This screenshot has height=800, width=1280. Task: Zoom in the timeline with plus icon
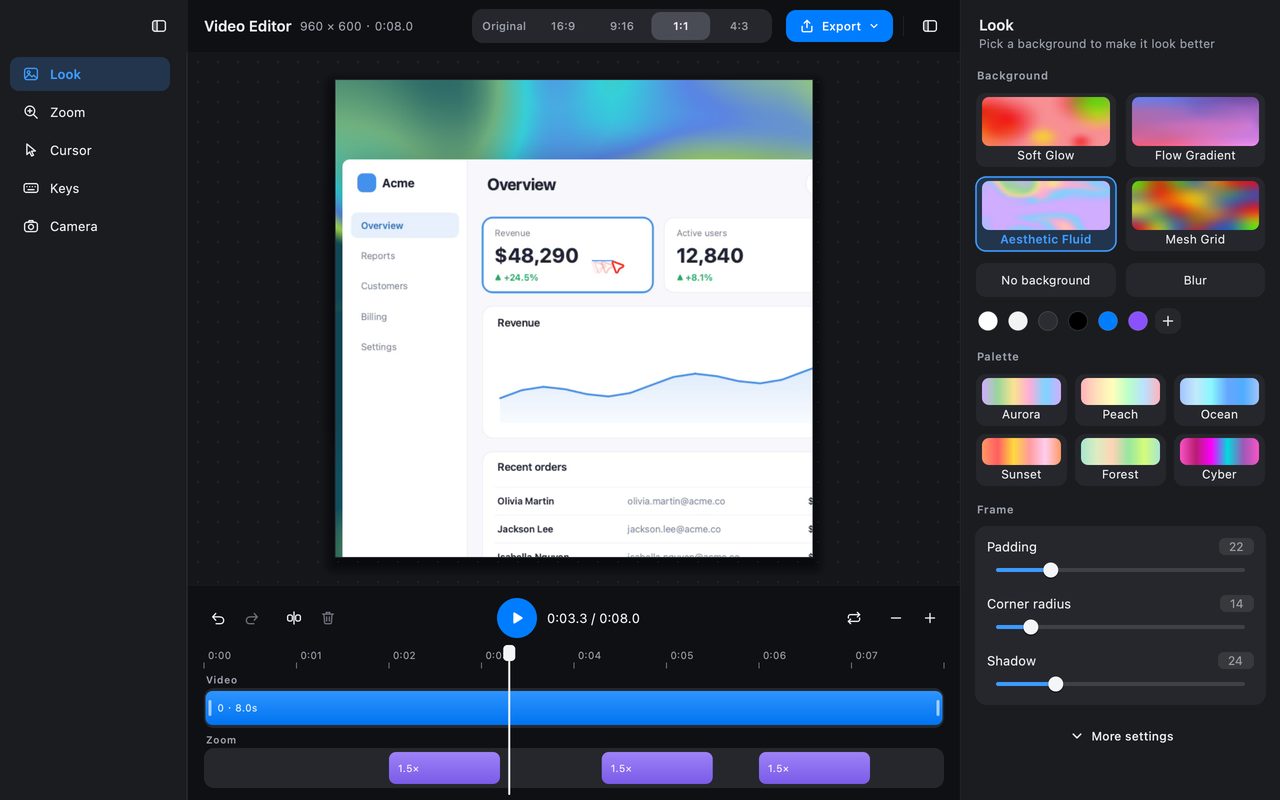tap(930, 618)
